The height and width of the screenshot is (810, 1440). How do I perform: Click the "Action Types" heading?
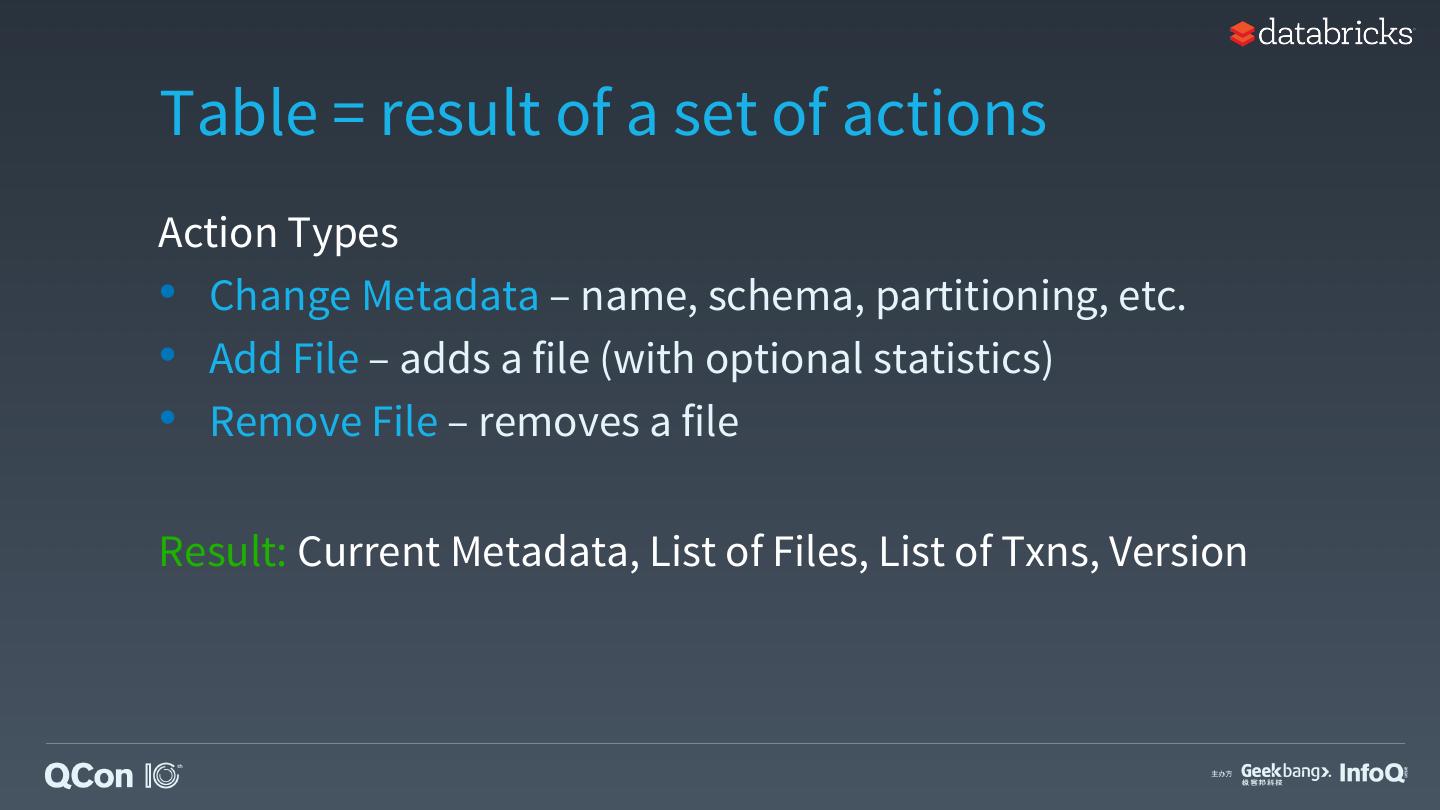click(x=278, y=233)
